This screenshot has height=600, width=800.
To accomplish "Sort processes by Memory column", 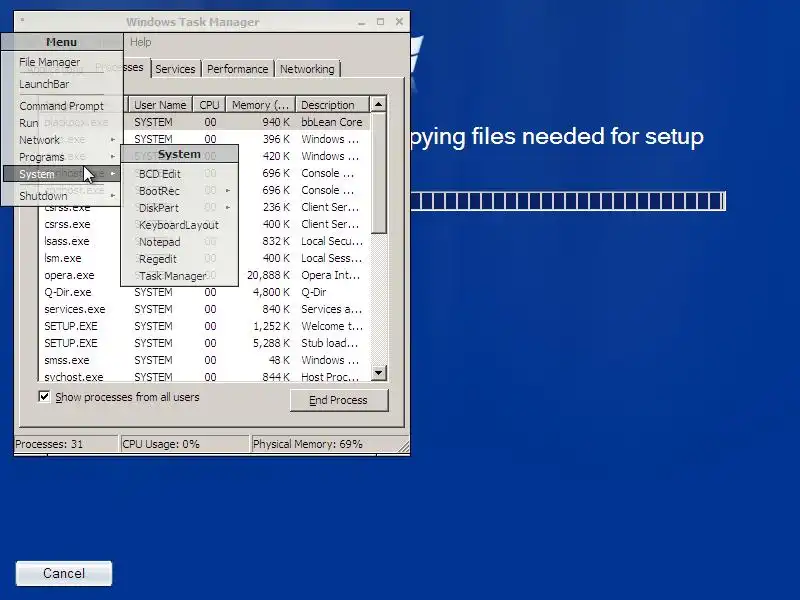I will tap(261, 105).
